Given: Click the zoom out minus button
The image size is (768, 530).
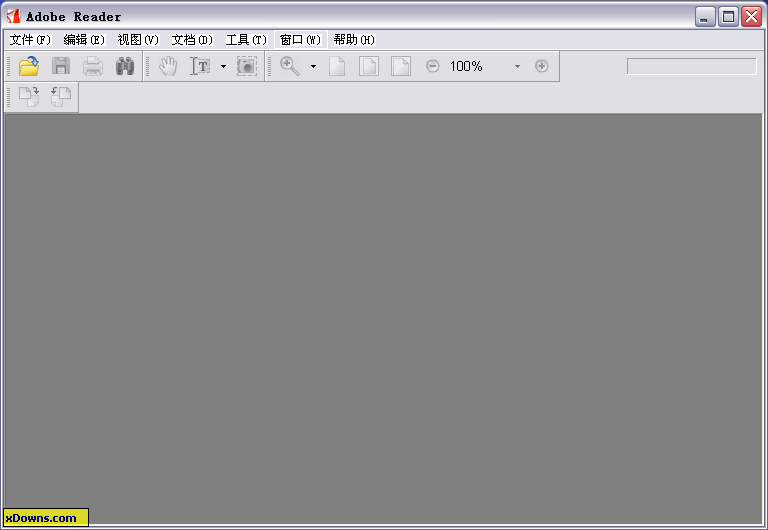Looking at the screenshot, I should point(432,66).
